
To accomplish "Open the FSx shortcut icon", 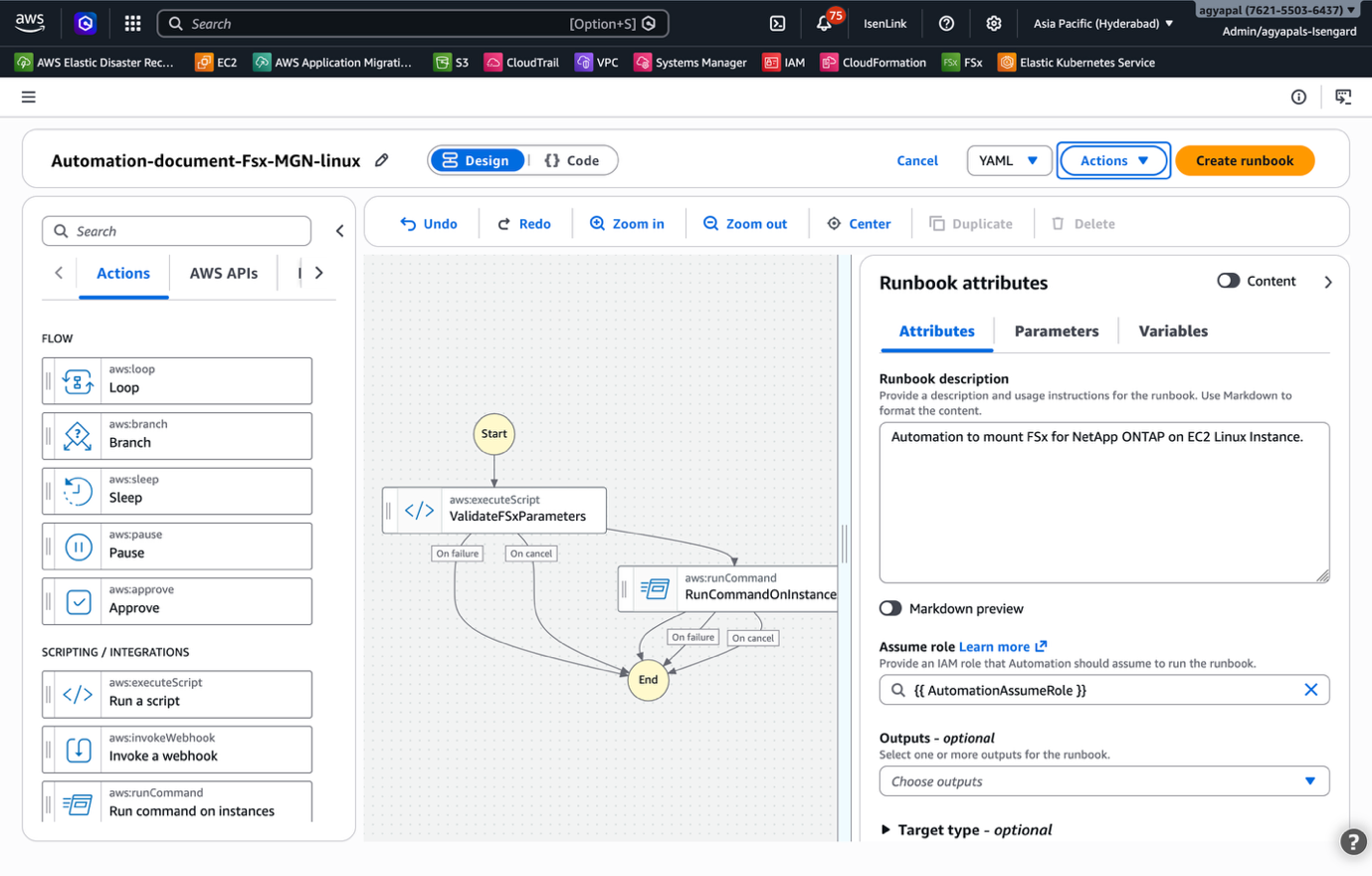I will pos(950,62).
